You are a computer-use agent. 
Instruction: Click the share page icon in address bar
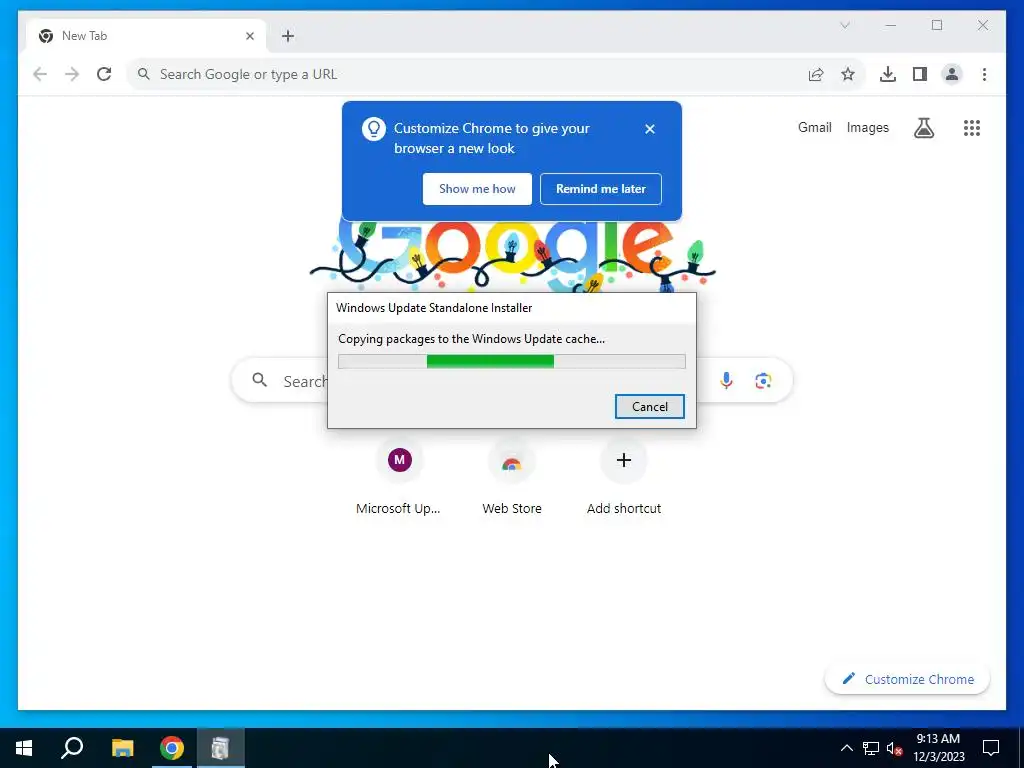click(x=816, y=74)
